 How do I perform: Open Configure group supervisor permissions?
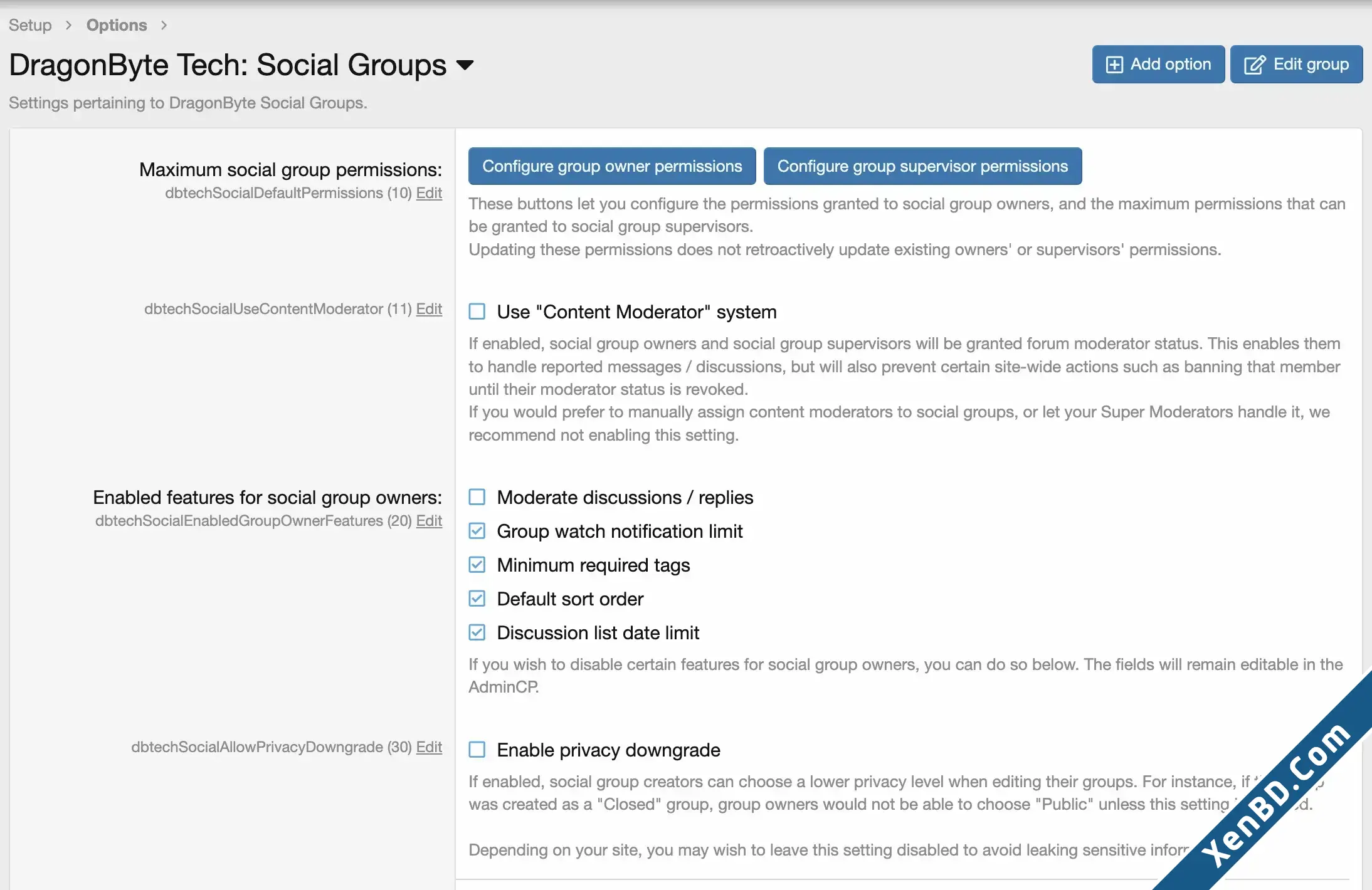point(922,166)
